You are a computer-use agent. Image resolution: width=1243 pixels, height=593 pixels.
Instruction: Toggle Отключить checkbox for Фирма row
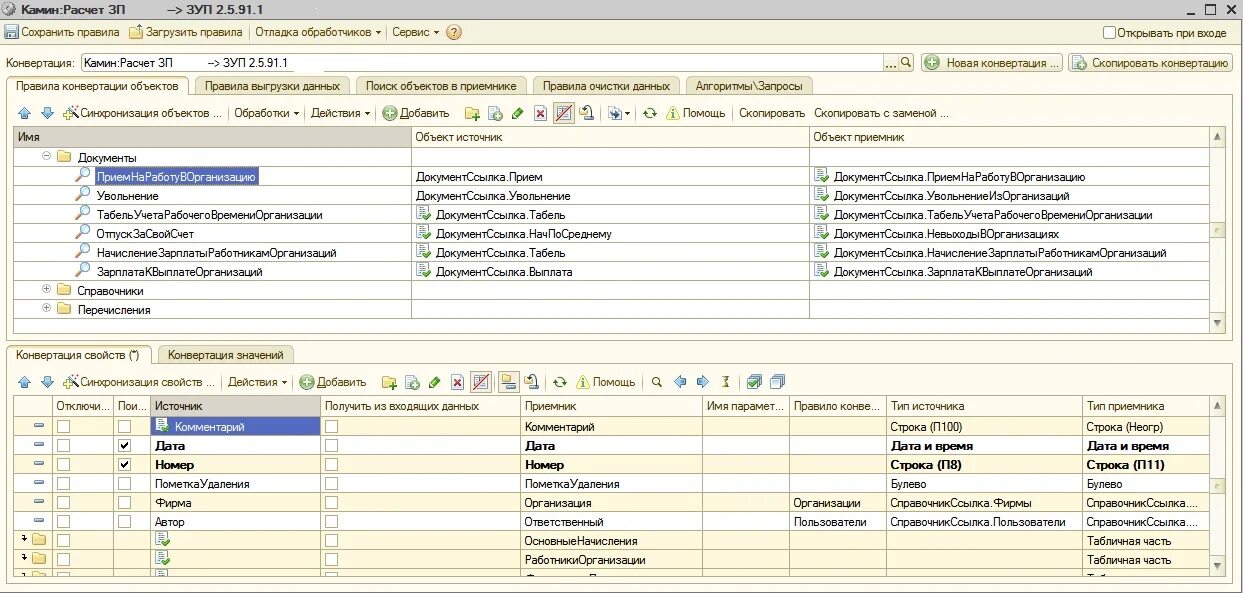(63, 503)
